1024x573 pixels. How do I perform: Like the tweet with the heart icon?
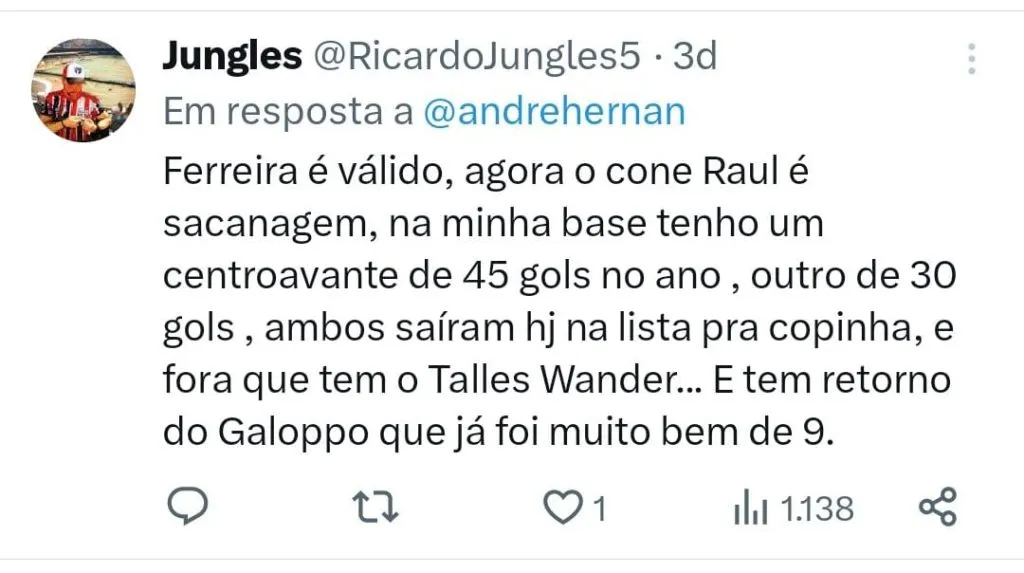564,507
